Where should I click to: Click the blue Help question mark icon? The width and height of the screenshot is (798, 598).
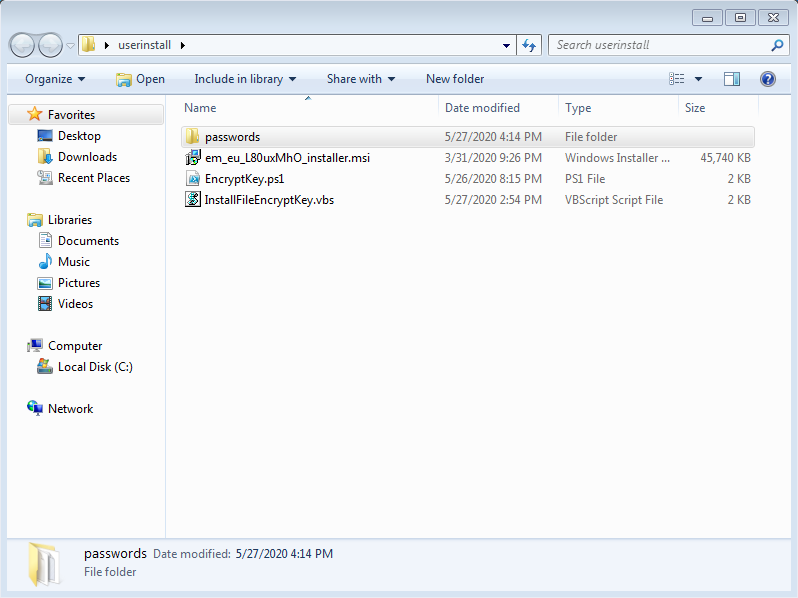768,79
